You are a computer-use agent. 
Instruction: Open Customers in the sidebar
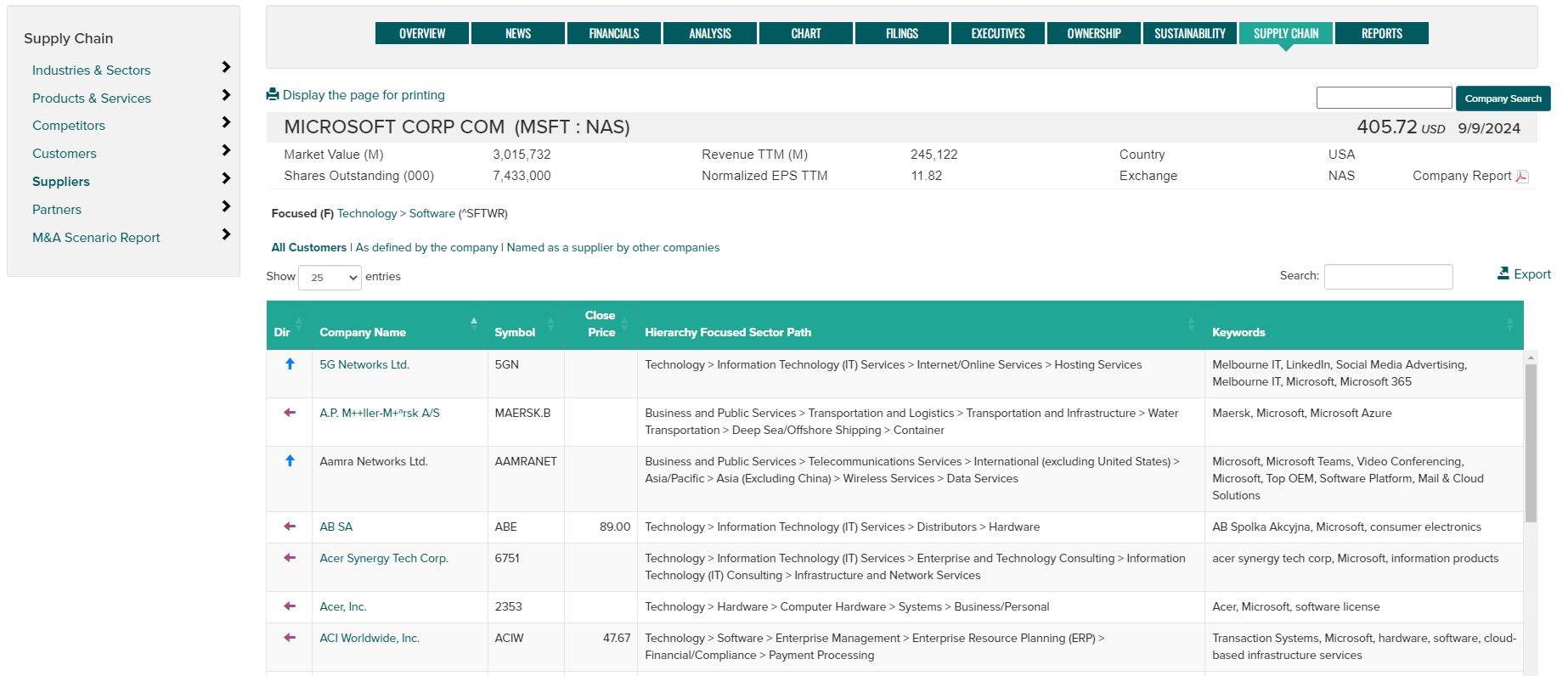click(x=65, y=154)
